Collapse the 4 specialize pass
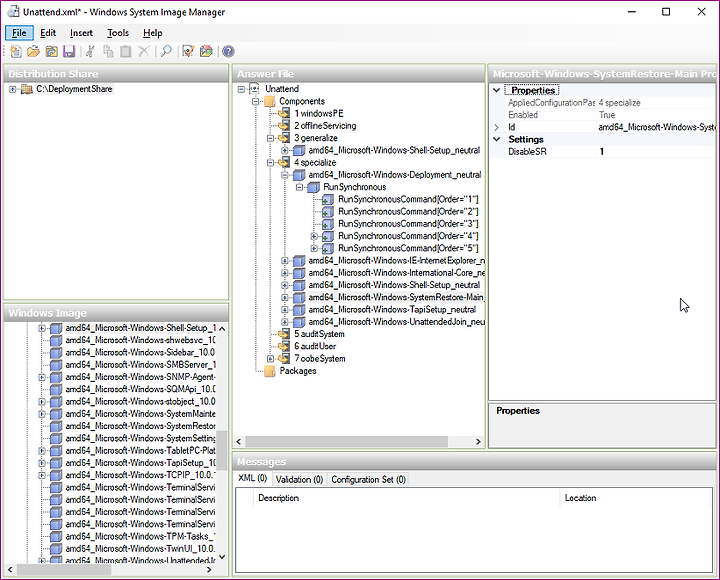Image resolution: width=720 pixels, height=580 pixels. [x=270, y=163]
